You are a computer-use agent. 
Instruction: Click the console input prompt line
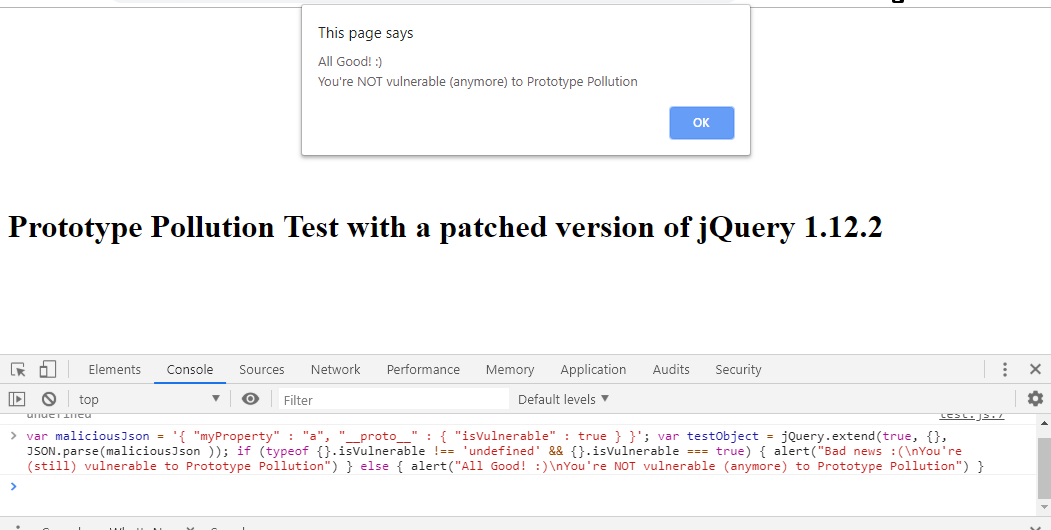(x=523, y=486)
